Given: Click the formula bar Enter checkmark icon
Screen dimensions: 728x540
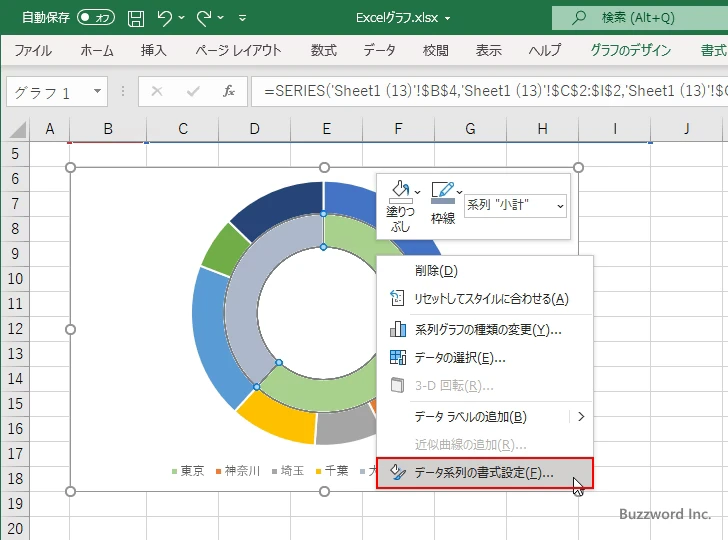Looking at the screenshot, I should [193, 91].
